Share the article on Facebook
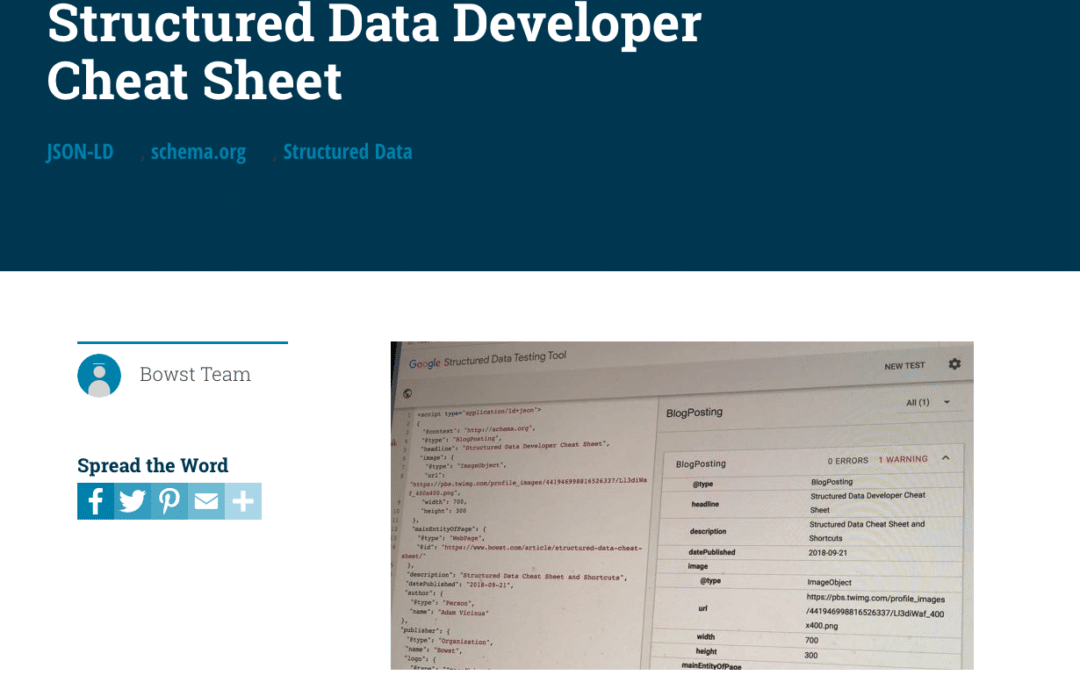The width and height of the screenshot is (1080, 675). (x=95, y=501)
